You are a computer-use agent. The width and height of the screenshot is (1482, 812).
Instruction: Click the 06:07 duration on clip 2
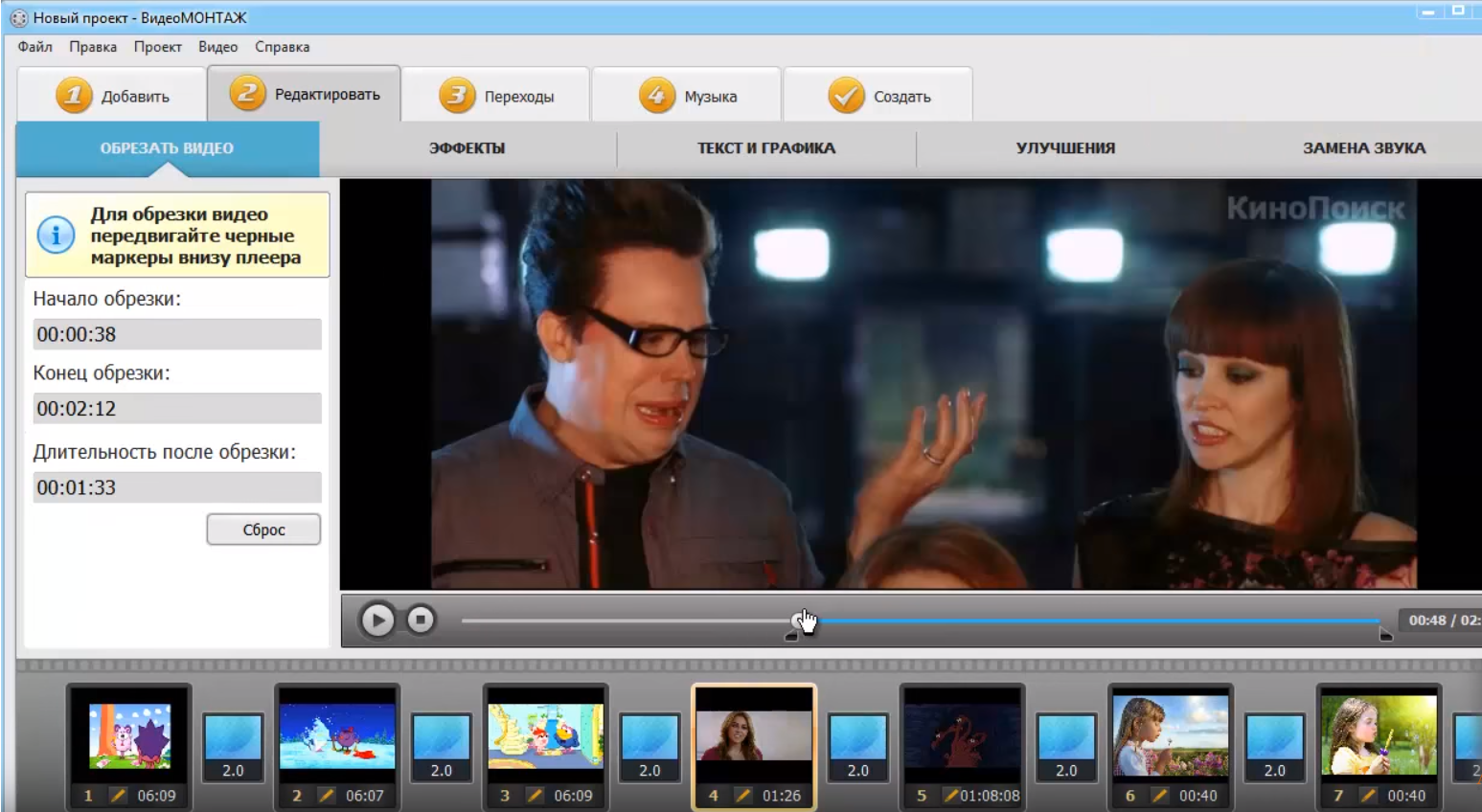pyautogui.click(x=364, y=796)
